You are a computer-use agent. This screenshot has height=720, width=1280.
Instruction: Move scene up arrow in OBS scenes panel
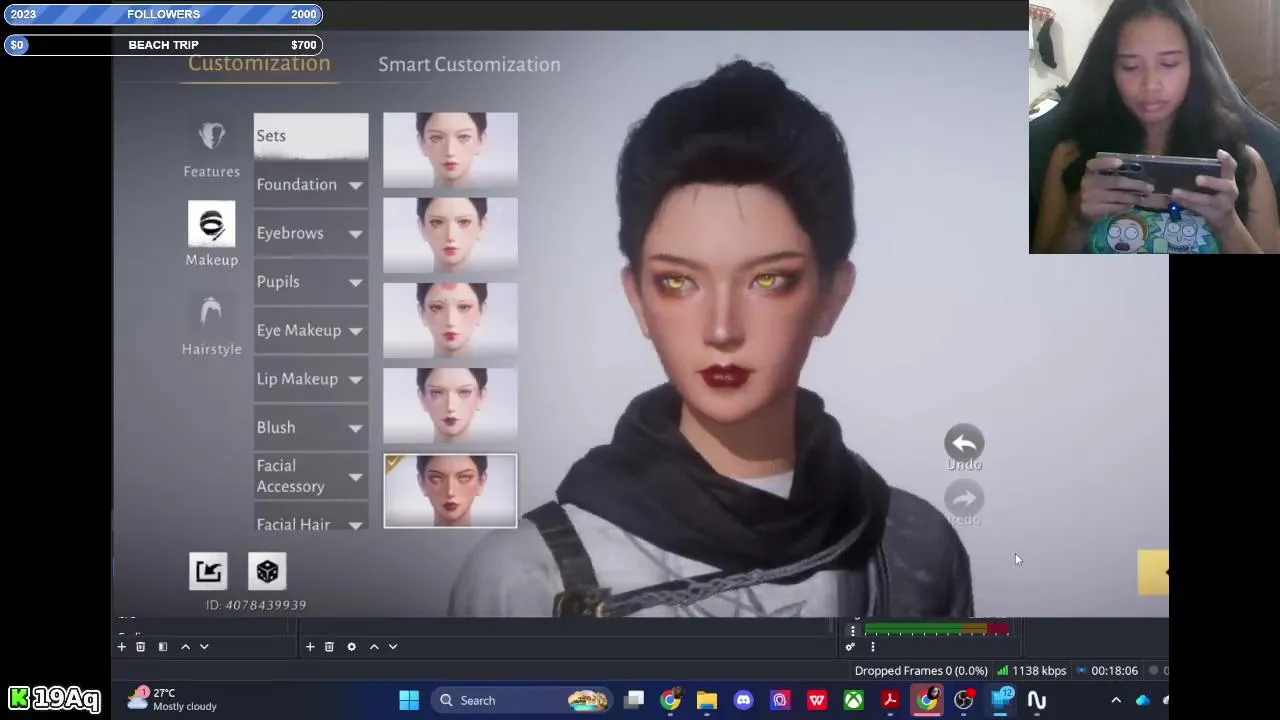185,647
